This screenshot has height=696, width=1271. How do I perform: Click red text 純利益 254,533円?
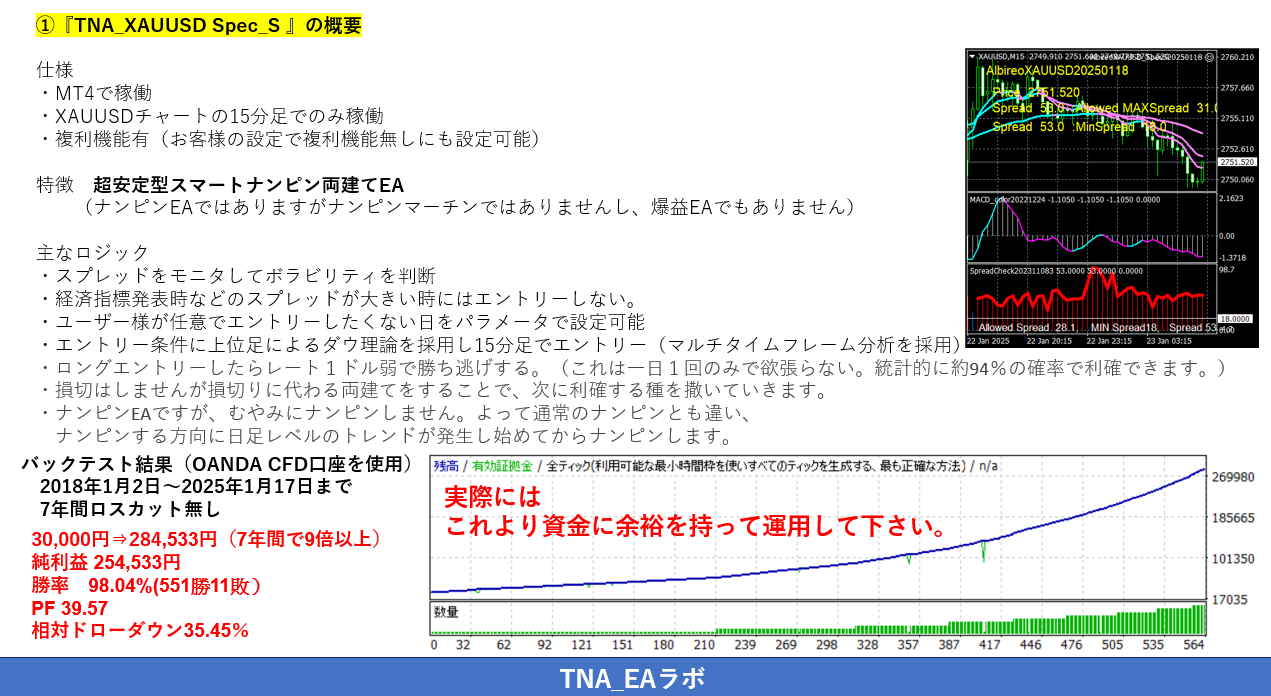click(x=106, y=562)
